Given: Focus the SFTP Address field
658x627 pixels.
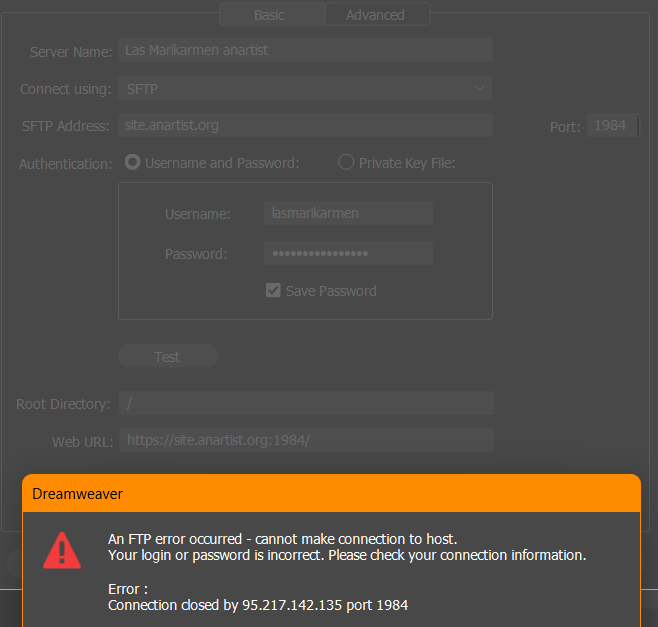Looking at the screenshot, I should click(x=305, y=125).
